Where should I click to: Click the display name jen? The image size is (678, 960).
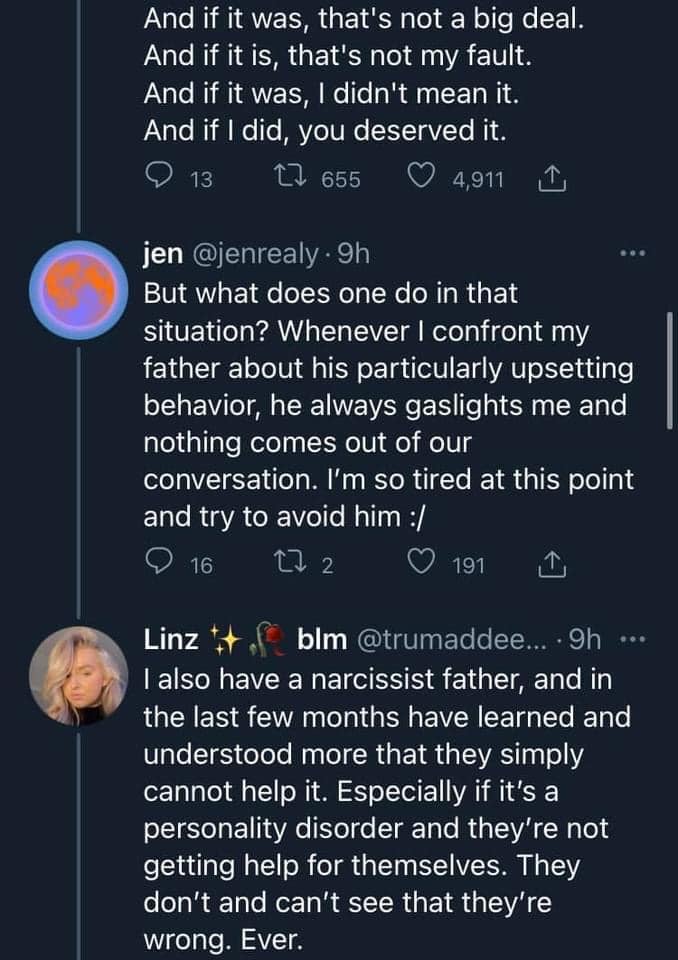point(163,254)
